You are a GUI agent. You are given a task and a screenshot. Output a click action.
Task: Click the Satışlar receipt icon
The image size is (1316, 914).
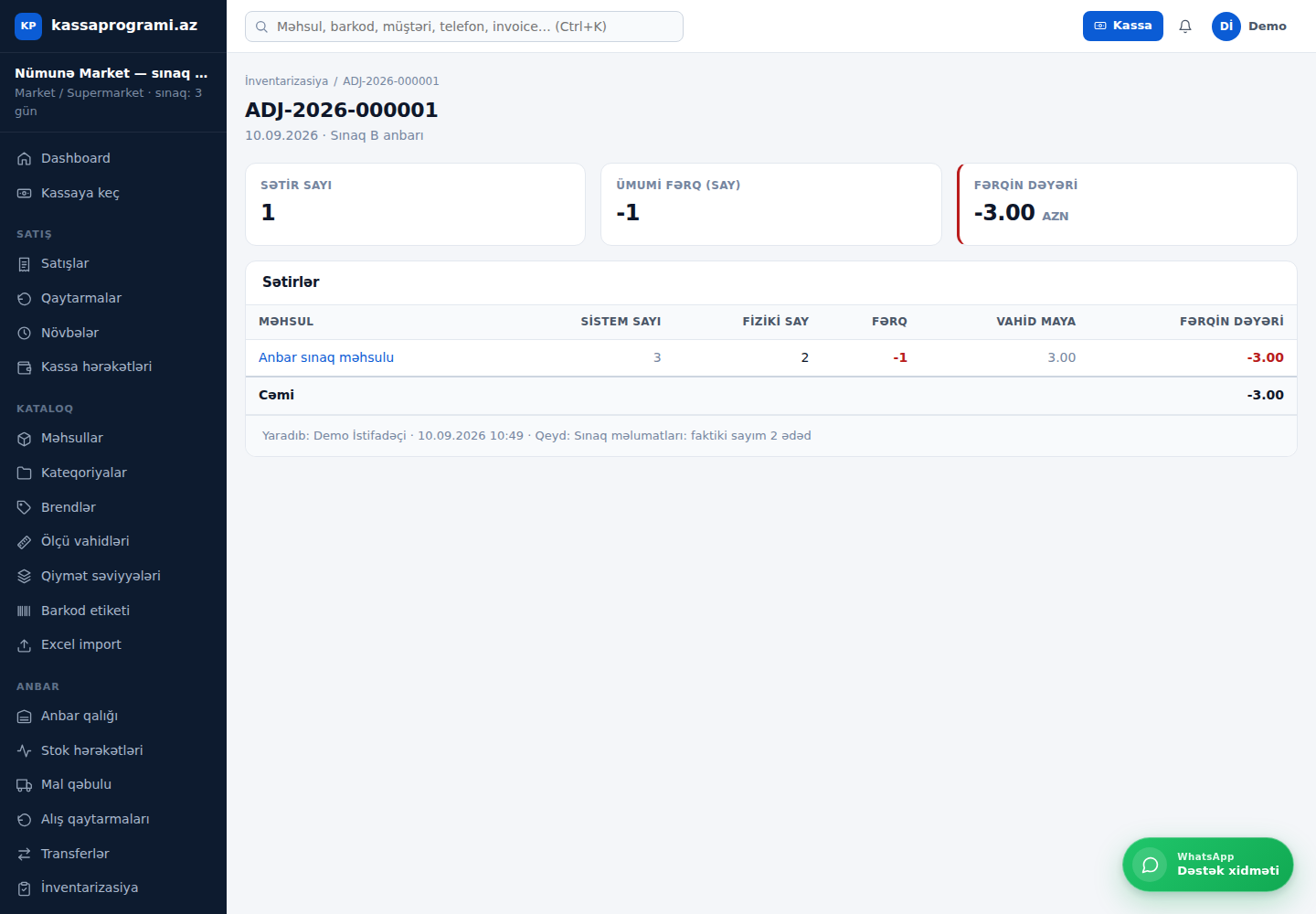(25, 264)
